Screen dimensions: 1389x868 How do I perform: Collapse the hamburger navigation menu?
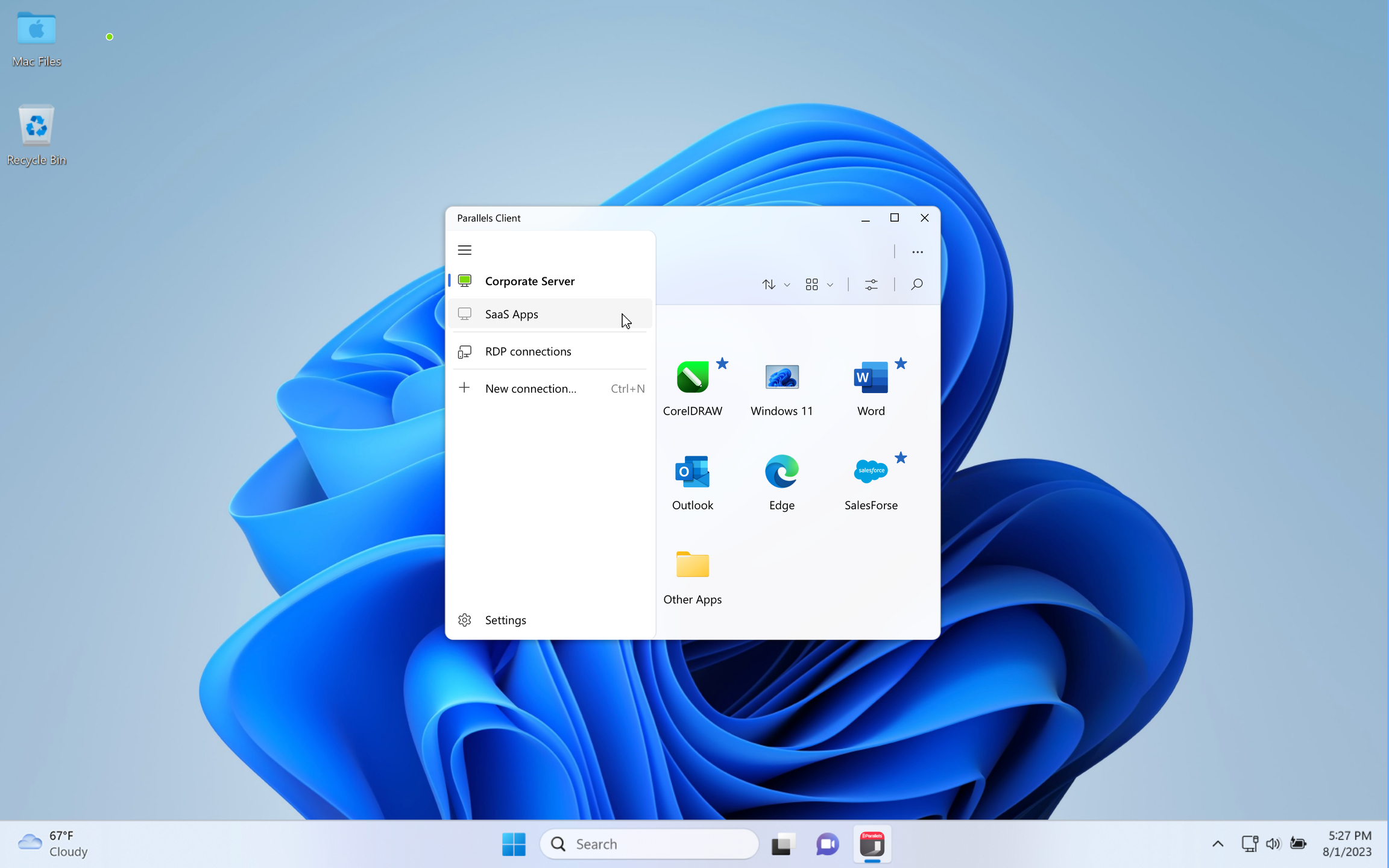464,250
